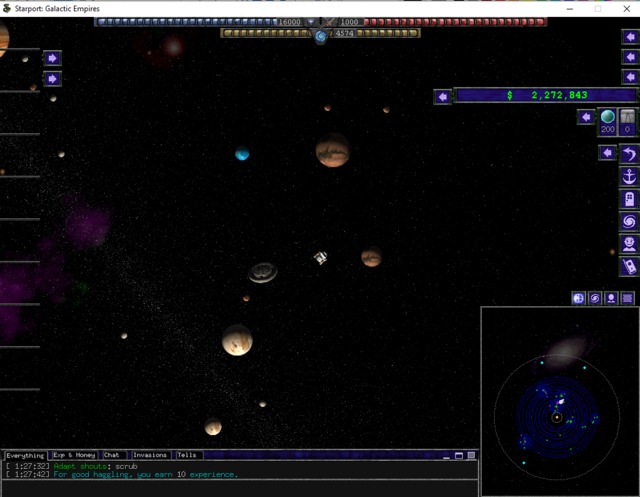
Task: Click the shield emblem next to 16000
Action: 311,22
